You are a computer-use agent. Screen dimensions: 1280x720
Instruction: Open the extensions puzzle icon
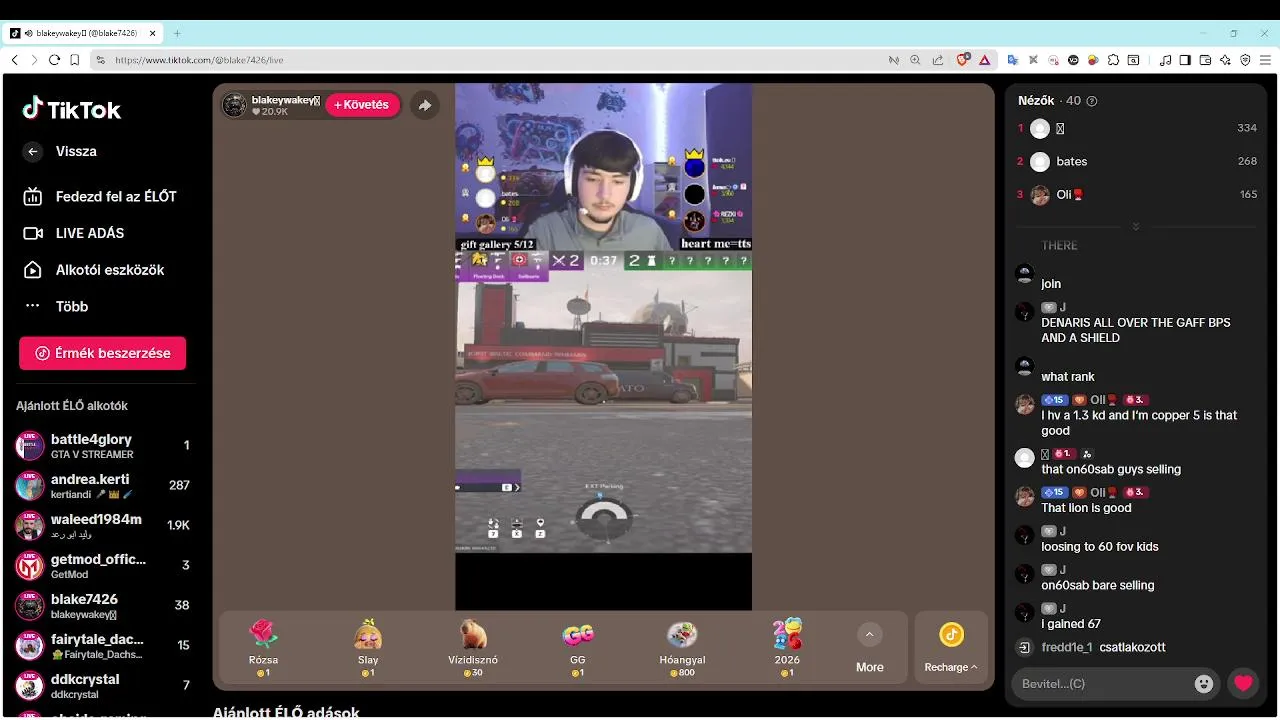[1113, 60]
